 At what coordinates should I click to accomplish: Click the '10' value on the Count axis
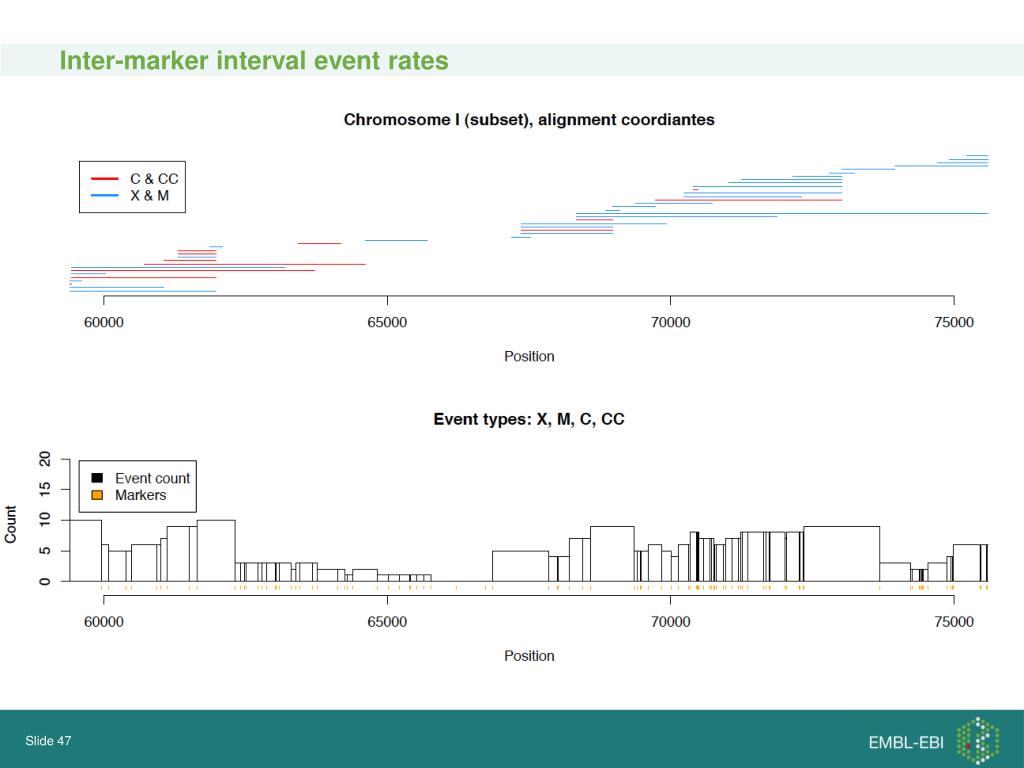[x=44, y=520]
